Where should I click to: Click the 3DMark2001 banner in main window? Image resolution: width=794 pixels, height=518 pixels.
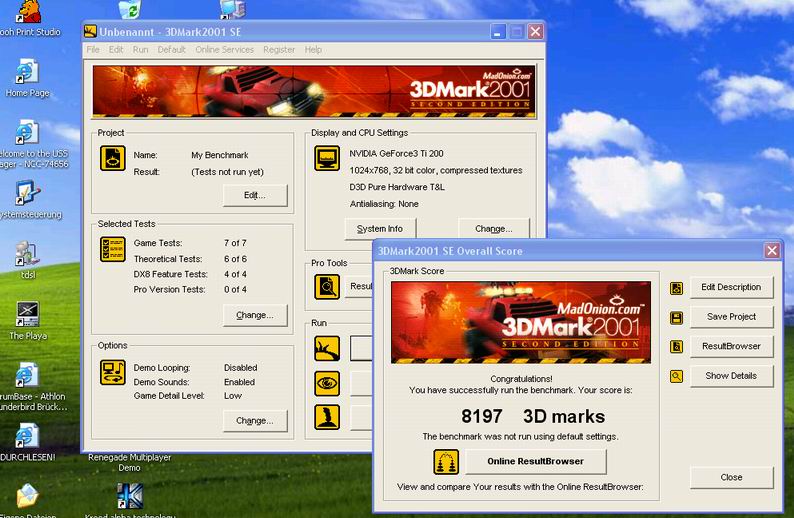[x=314, y=91]
